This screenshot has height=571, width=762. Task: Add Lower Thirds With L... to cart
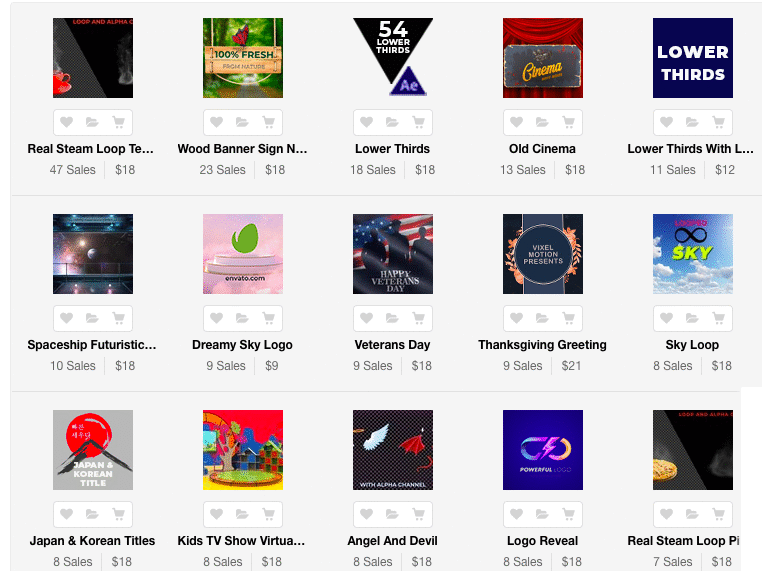[x=718, y=122]
